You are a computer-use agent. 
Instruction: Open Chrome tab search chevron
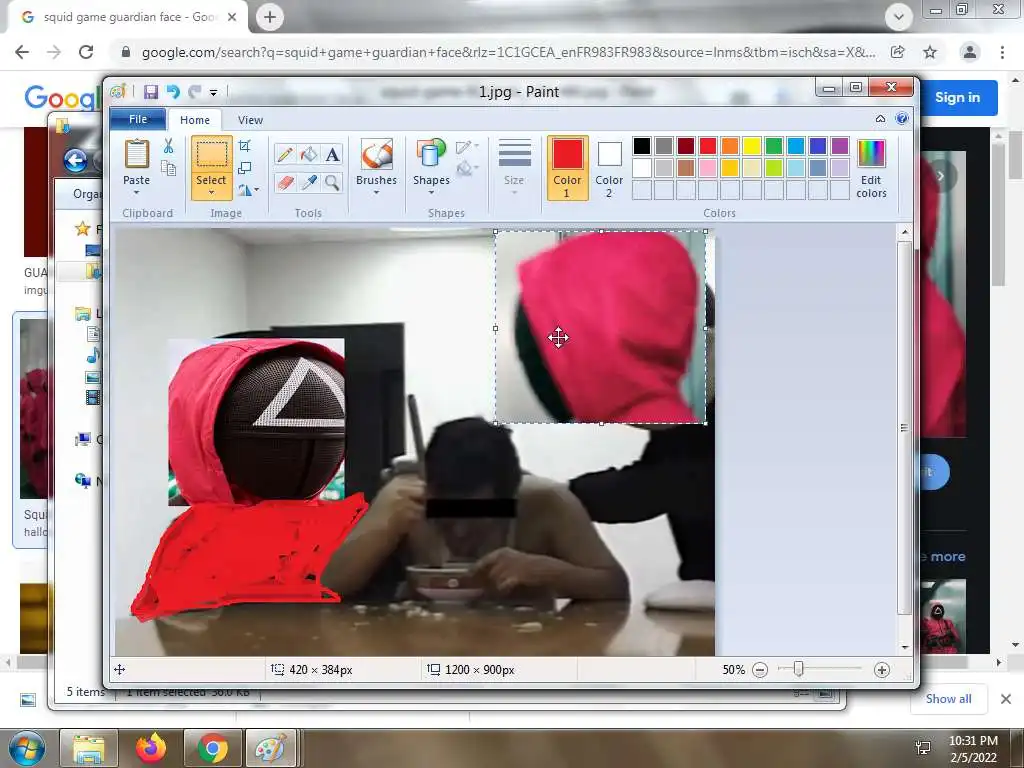pos(899,17)
